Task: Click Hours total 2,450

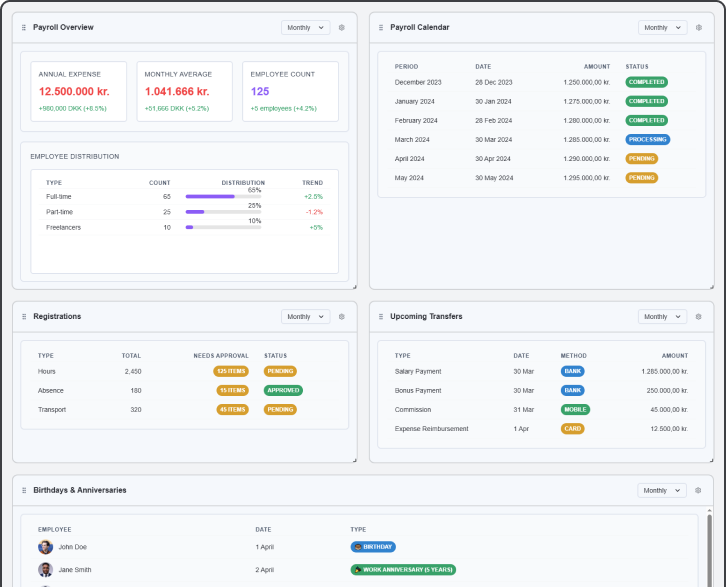Action: 133,372
